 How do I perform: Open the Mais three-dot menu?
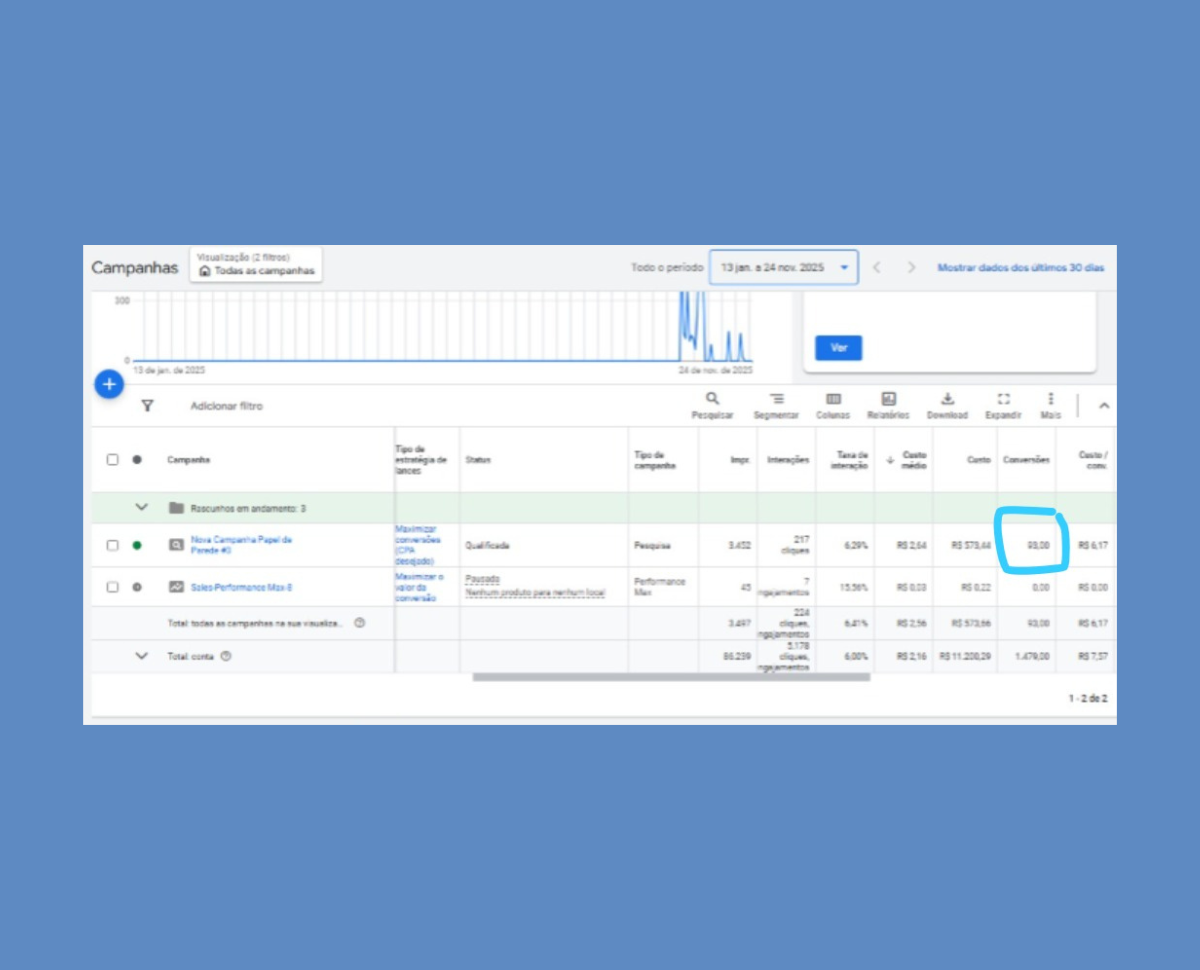pos(1050,405)
